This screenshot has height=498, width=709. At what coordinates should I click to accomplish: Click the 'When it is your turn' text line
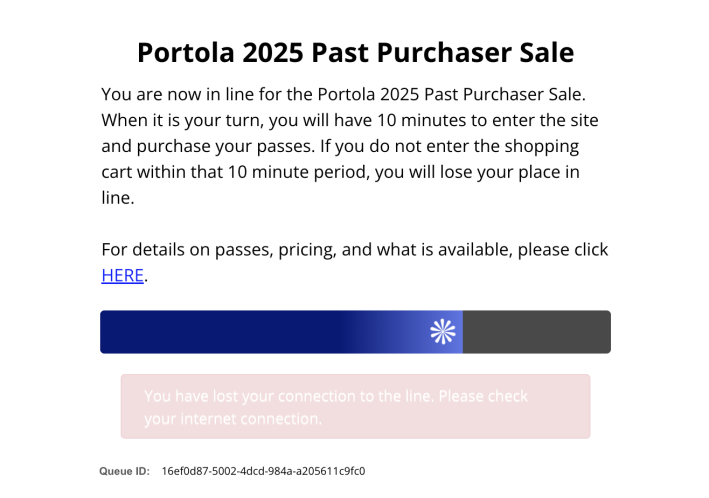pos(350,120)
